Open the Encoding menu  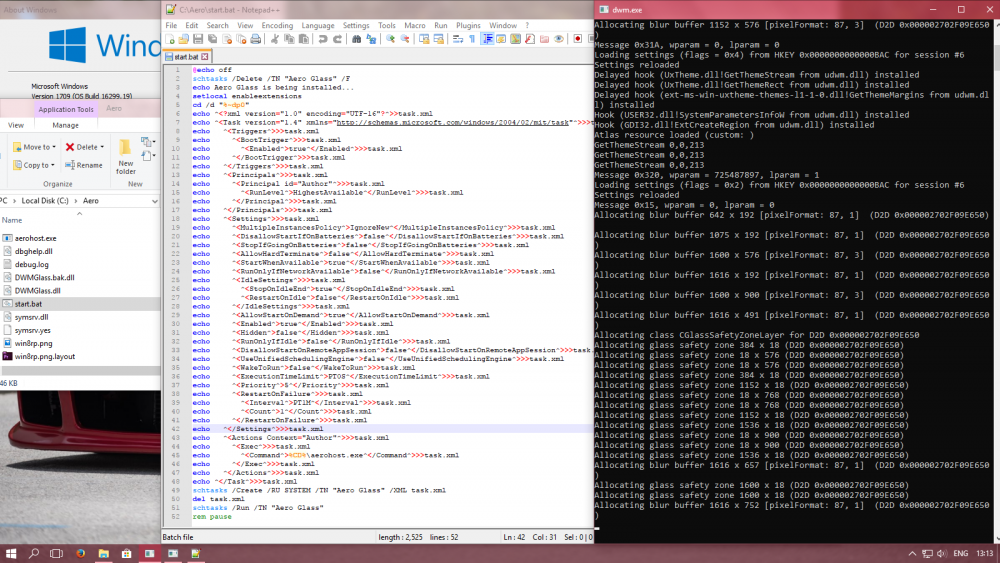(x=277, y=25)
